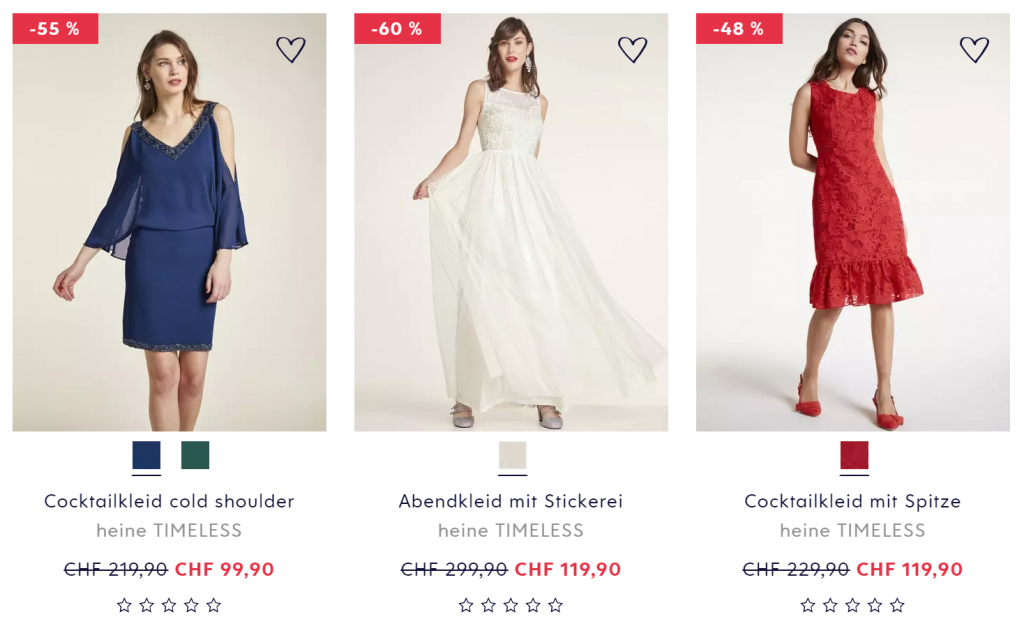Select the navy blue color swatch
This screenshot has width=1024, height=642.
146,456
